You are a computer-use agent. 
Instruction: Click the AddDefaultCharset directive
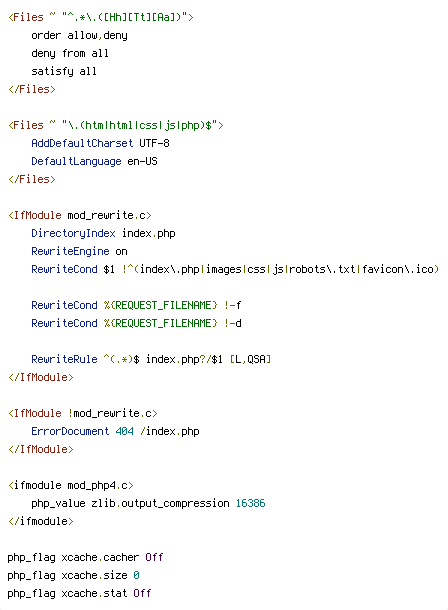click(82, 143)
